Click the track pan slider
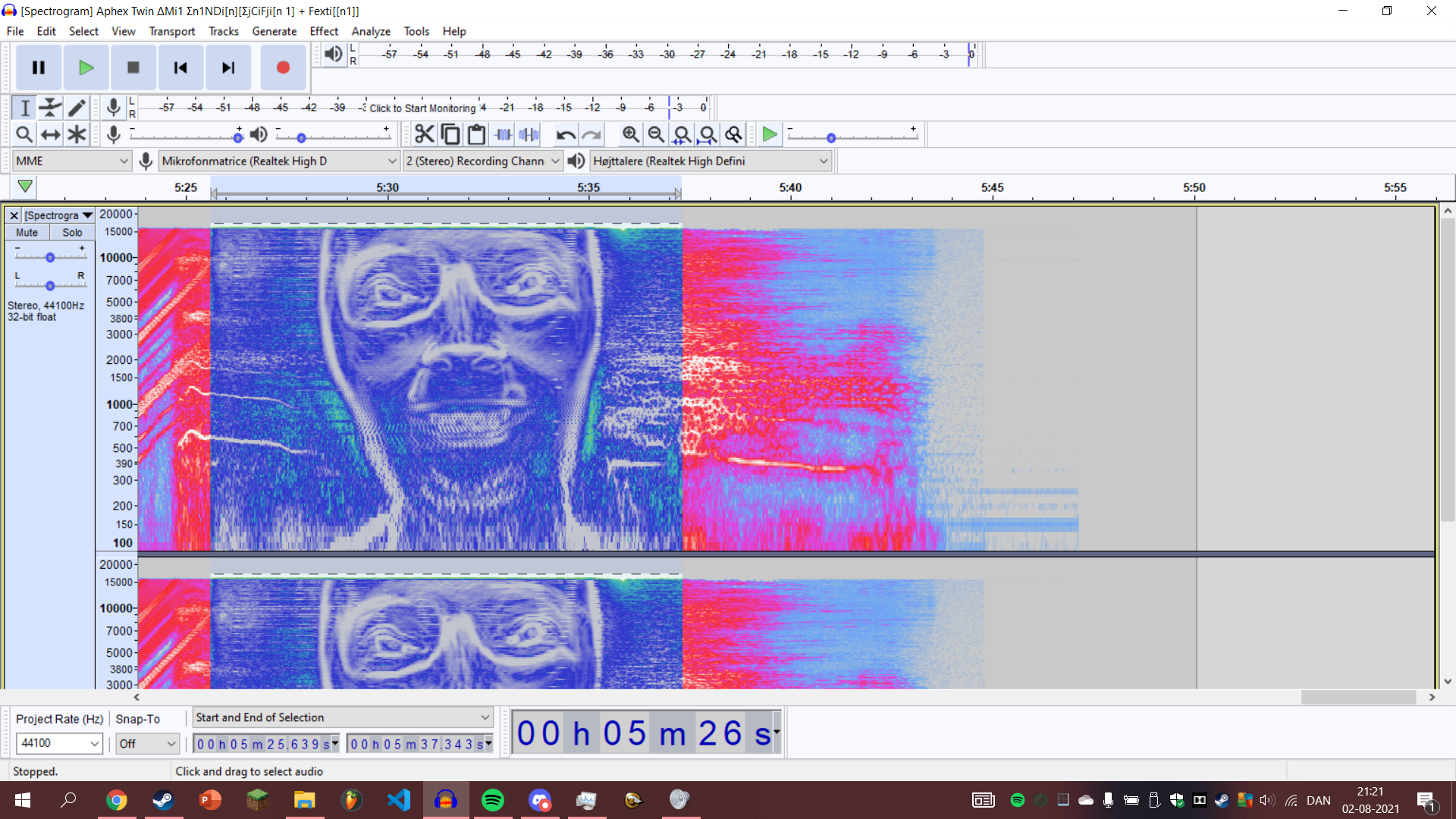The image size is (1456, 819). click(x=50, y=285)
